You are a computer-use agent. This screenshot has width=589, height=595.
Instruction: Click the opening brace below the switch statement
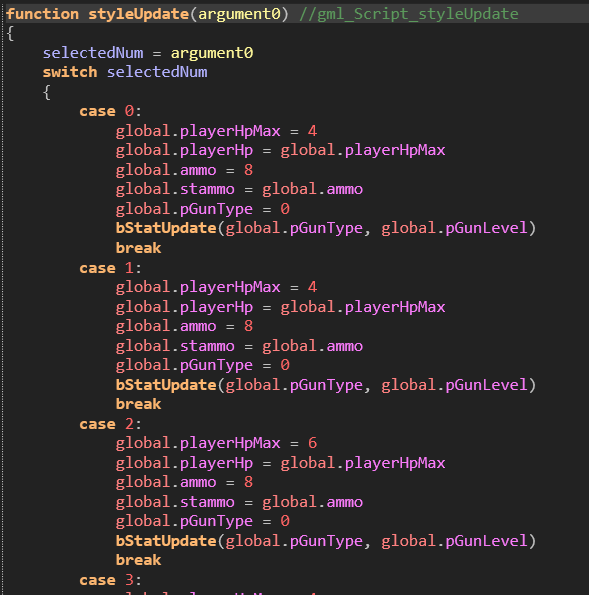point(47,92)
